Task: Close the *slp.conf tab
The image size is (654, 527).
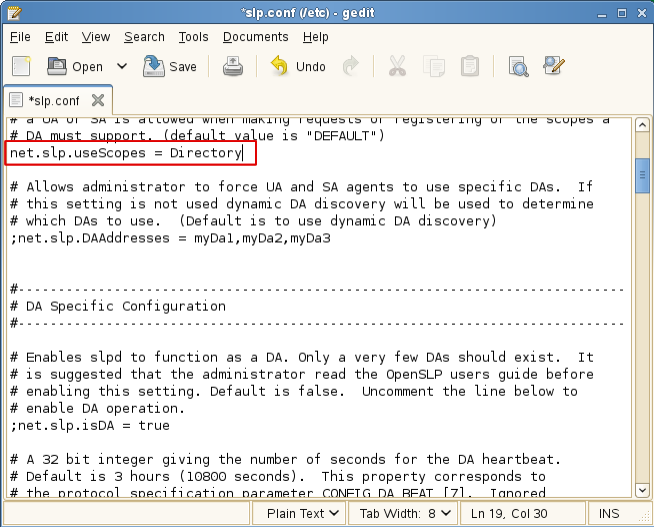Action: pyautogui.click(x=98, y=100)
